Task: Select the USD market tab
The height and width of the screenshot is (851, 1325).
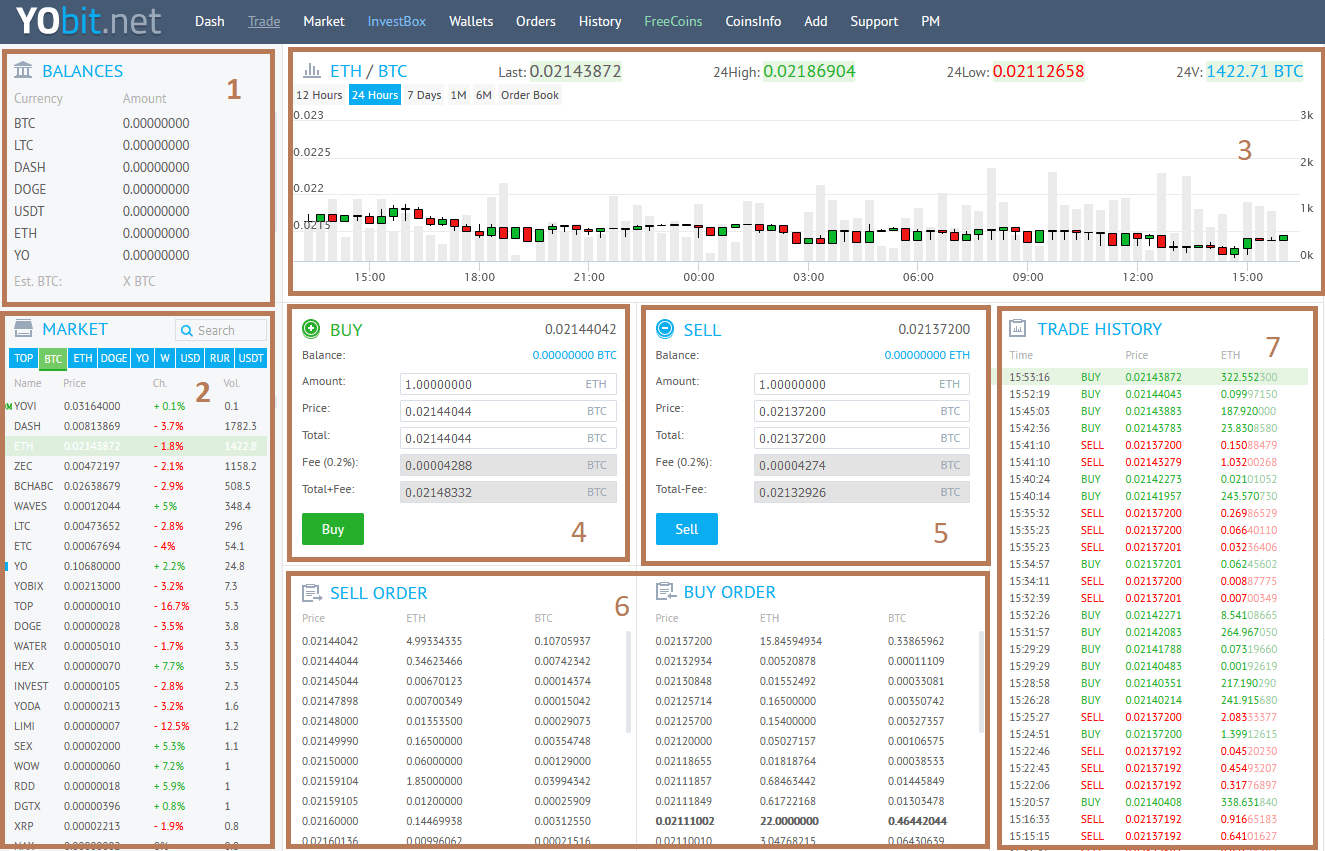Action: point(190,358)
